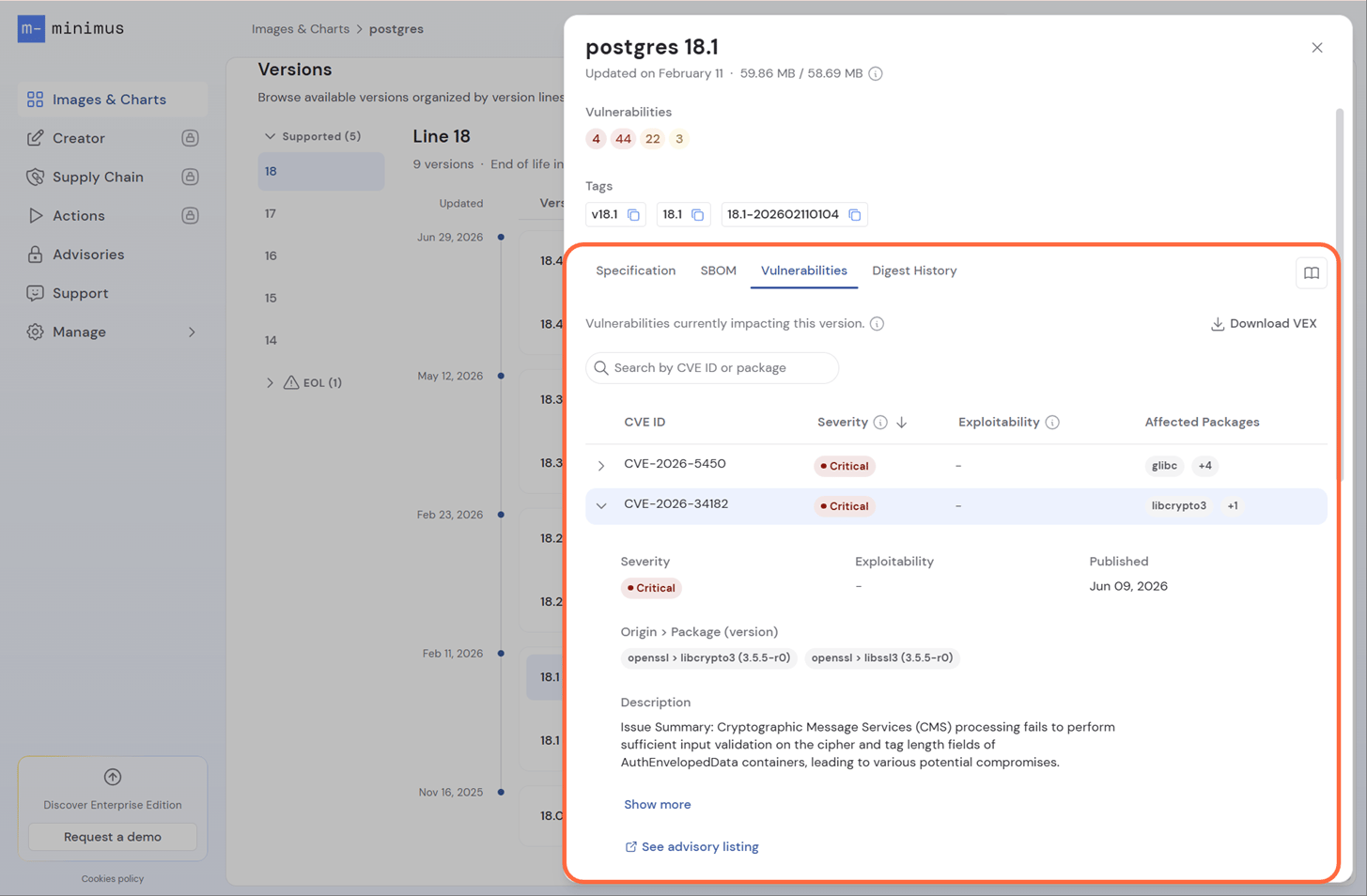Copy the 18.1 tag
Image resolution: width=1367 pixels, height=896 pixels.
coord(698,215)
